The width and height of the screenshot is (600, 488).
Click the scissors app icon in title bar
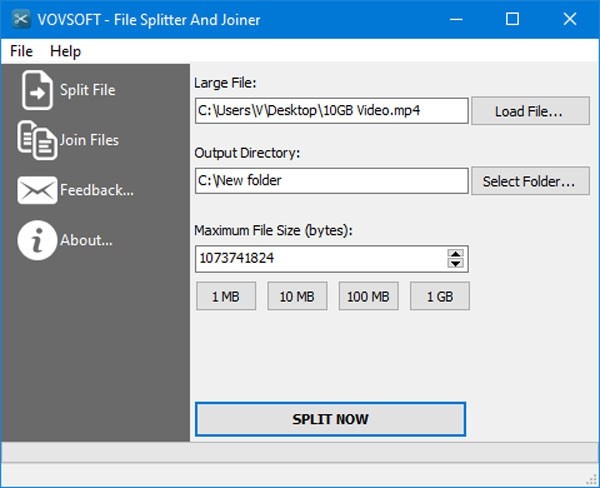[19, 19]
